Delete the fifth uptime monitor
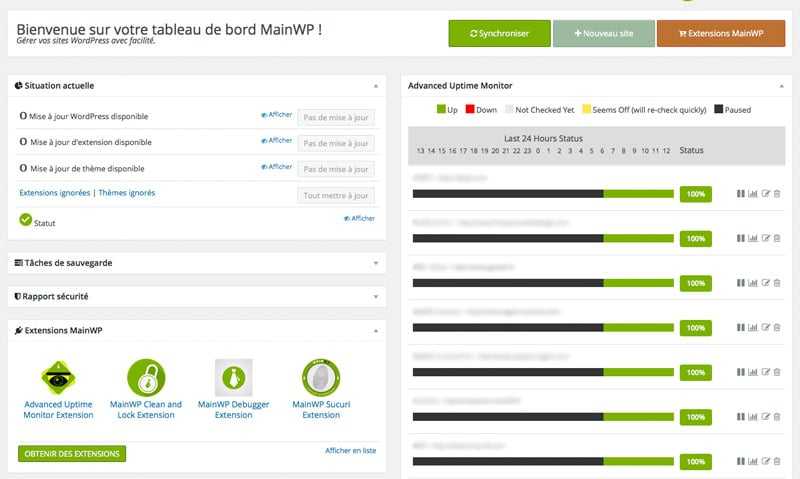This screenshot has width=800, height=479. 777,372
